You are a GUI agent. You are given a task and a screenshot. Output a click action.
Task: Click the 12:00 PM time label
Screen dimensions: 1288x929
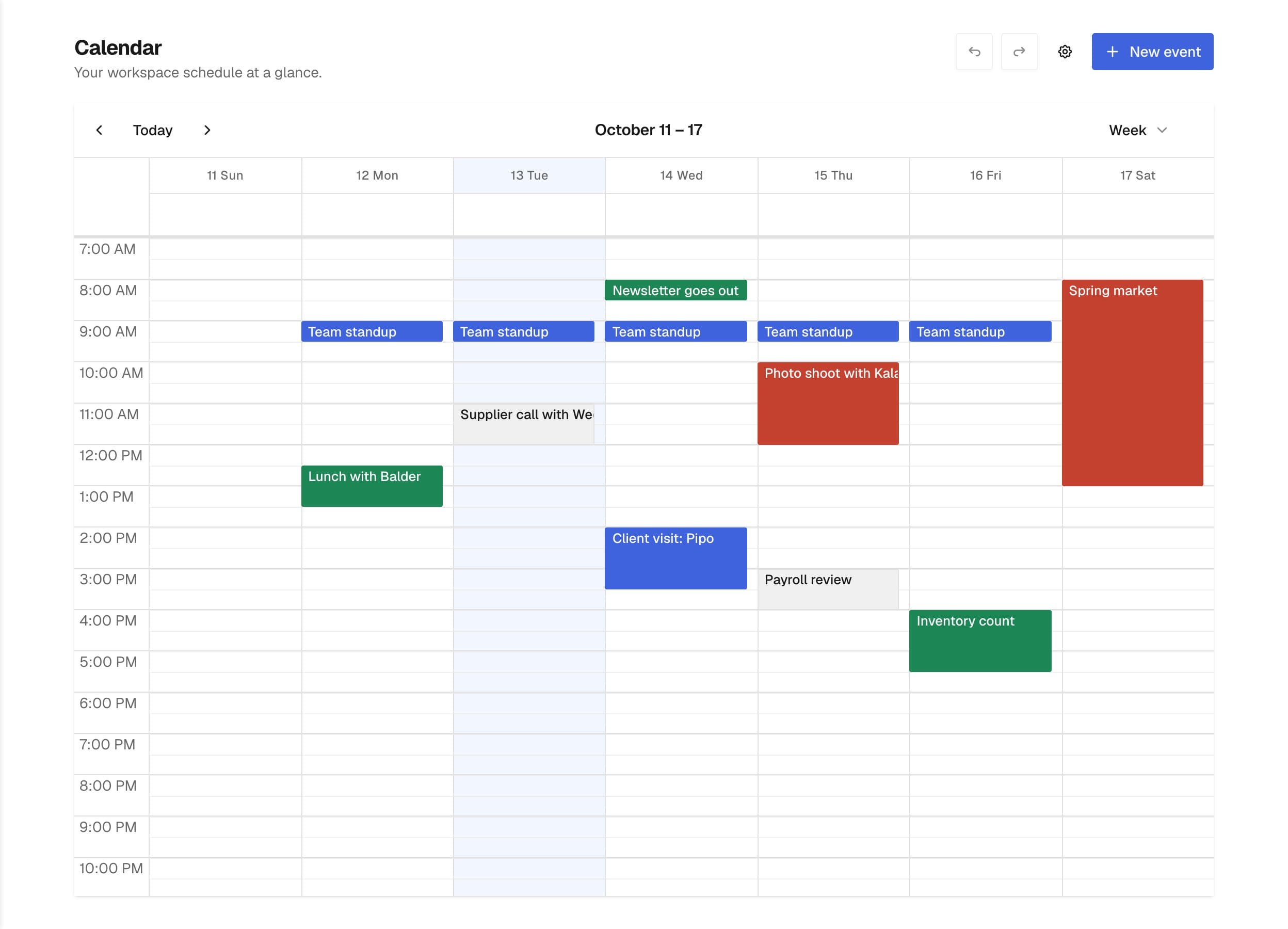[x=111, y=455]
